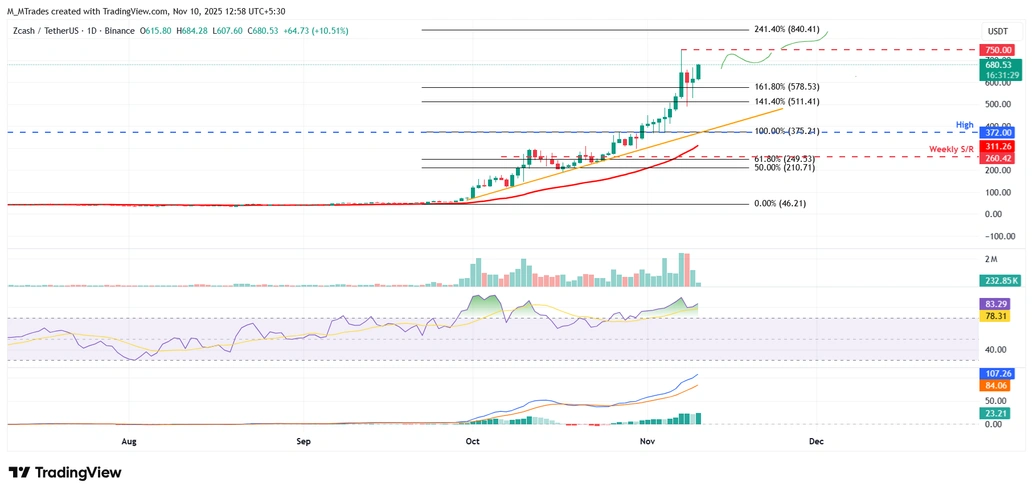Click the red 750.00 price label

pyautogui.click(x=996, y=49)
